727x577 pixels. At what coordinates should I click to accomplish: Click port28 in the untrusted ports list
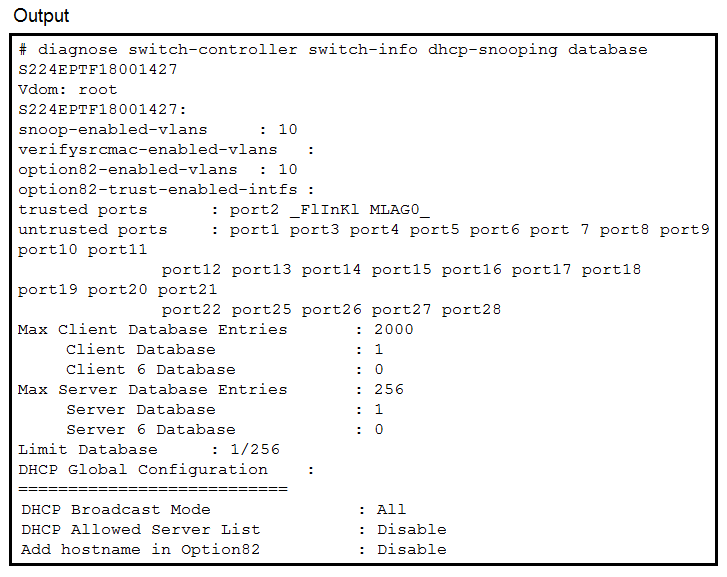pyautogui.click(x=472, y=309)
